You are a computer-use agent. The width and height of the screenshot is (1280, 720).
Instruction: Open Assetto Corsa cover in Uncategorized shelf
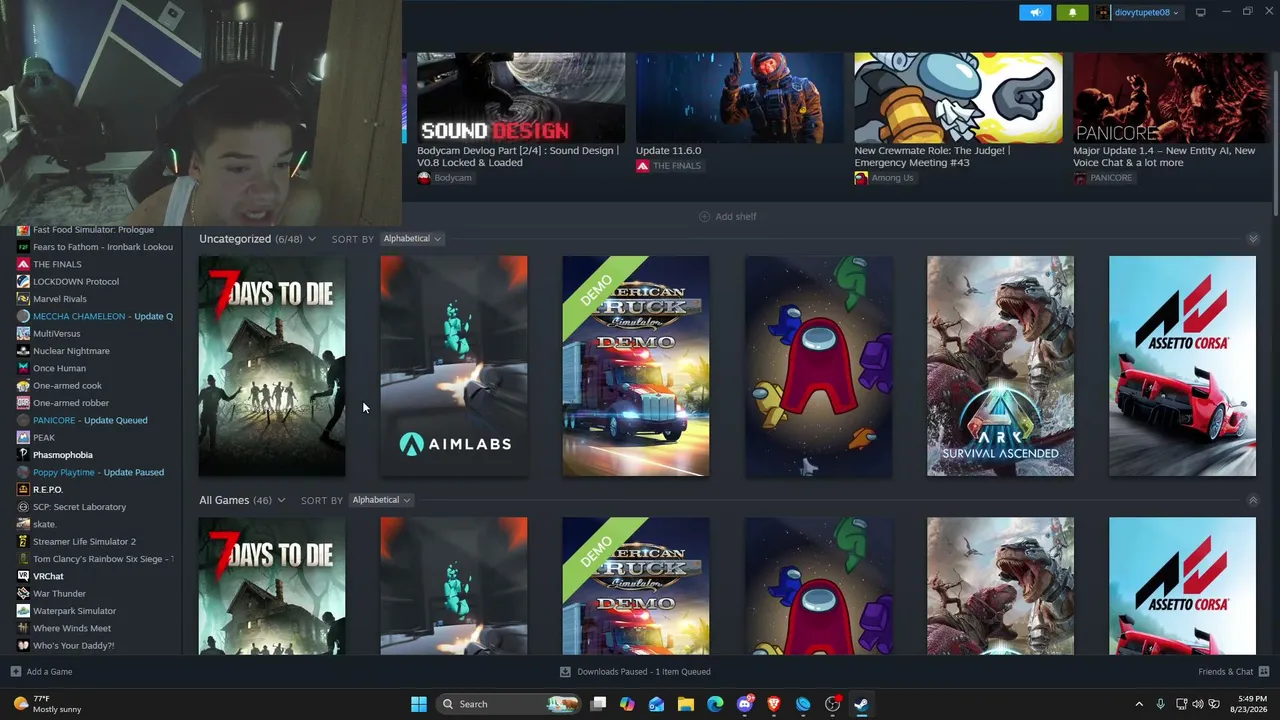pyautogui.click(x=1182, y=366)
